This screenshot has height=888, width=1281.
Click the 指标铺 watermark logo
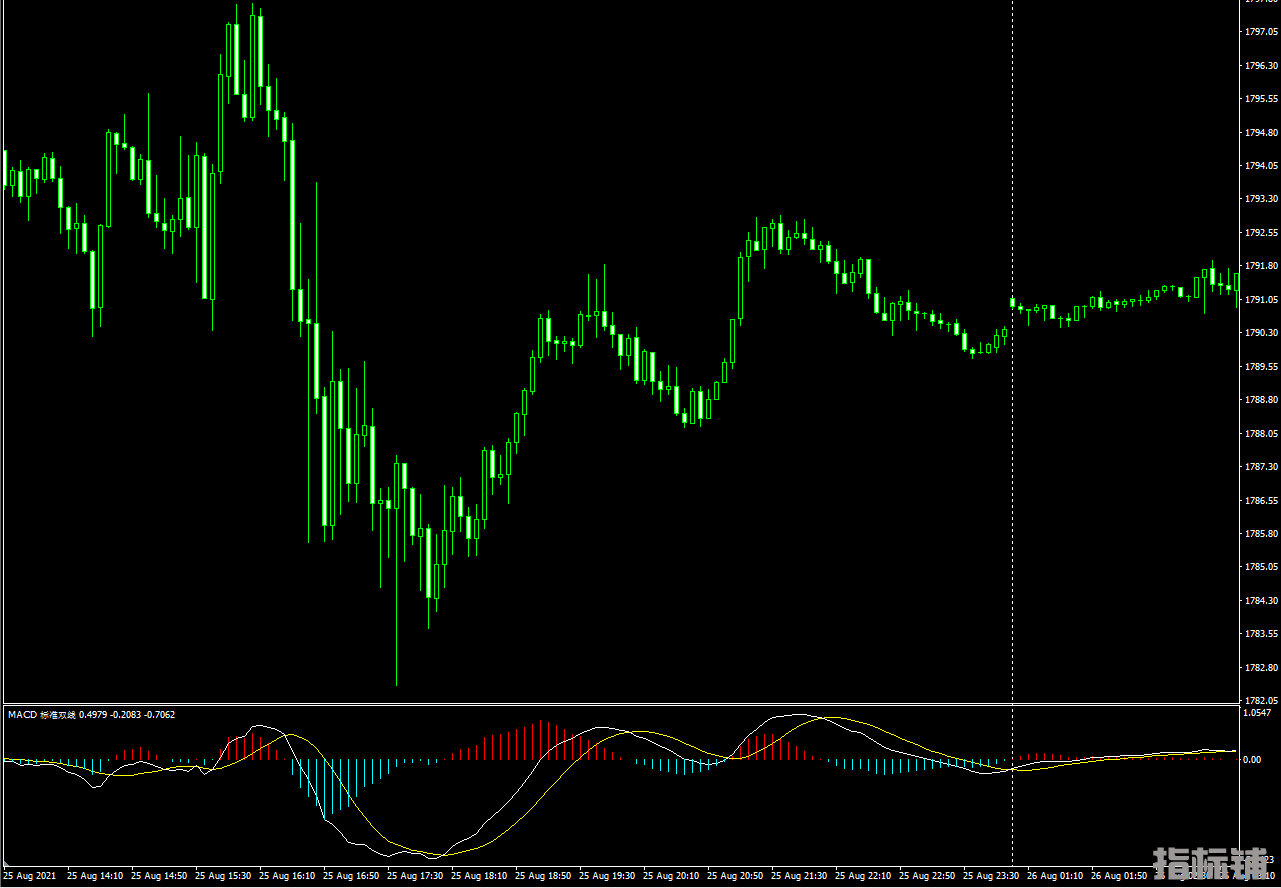click(1209, 863)
